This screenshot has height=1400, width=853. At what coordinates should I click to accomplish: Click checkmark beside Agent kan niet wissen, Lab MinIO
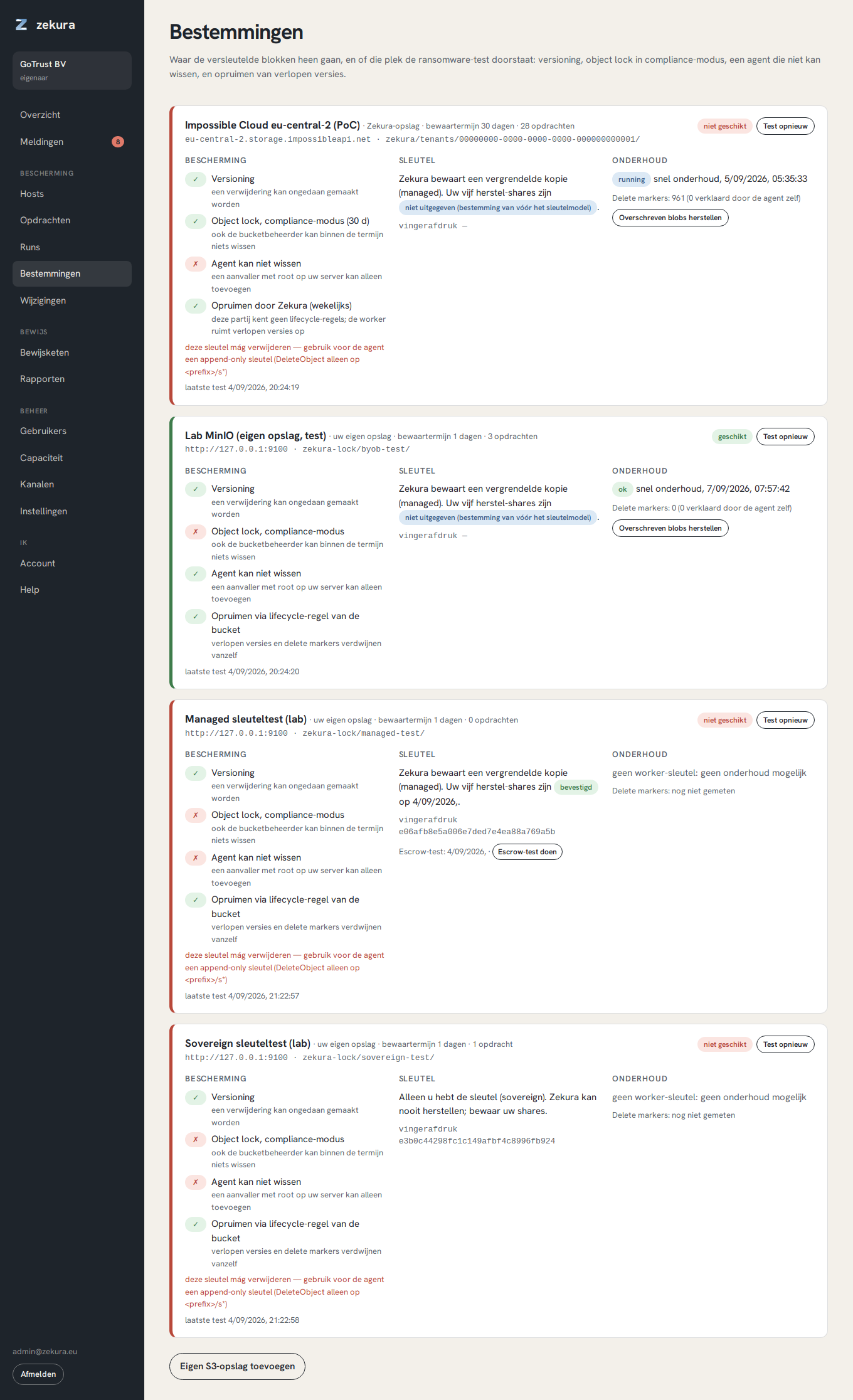pyautogui.click(x=196, y=574)
